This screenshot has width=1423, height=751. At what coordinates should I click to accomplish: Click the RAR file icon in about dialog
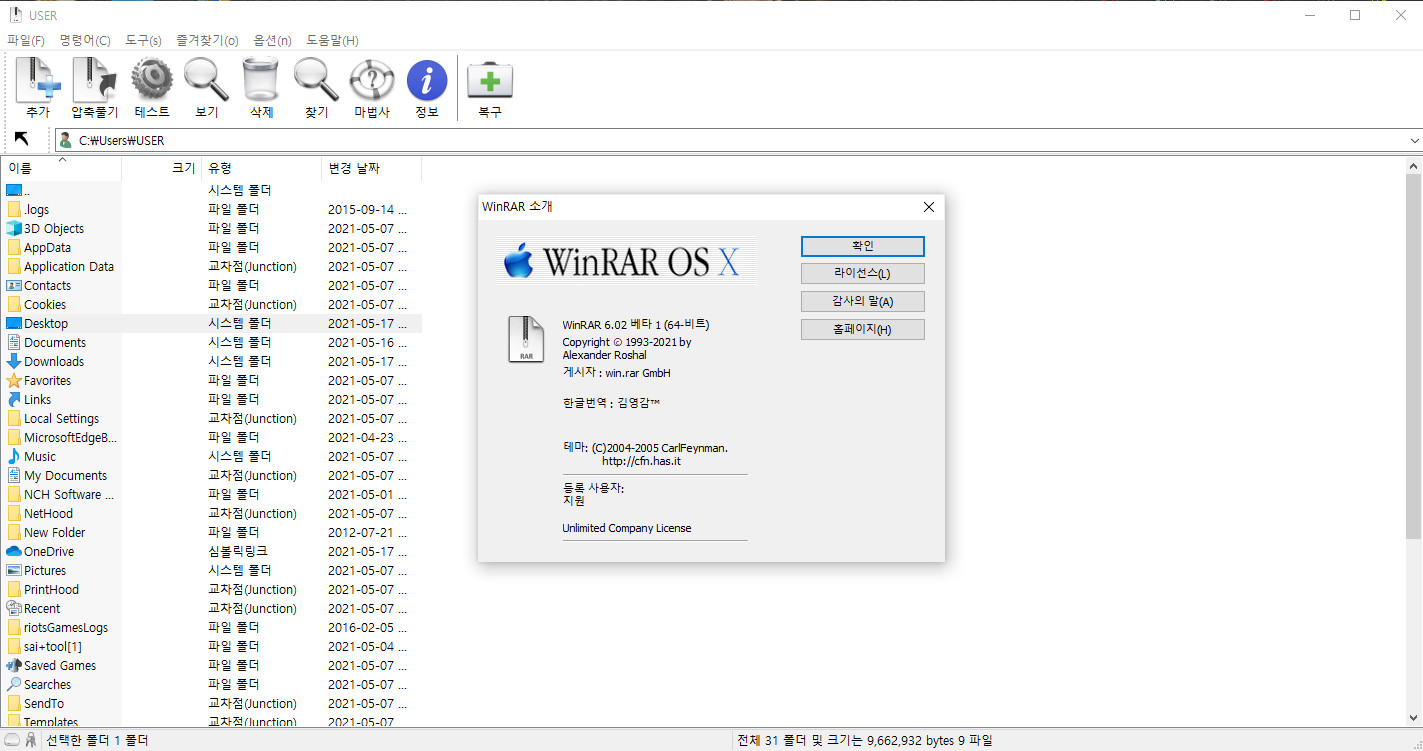527,338
